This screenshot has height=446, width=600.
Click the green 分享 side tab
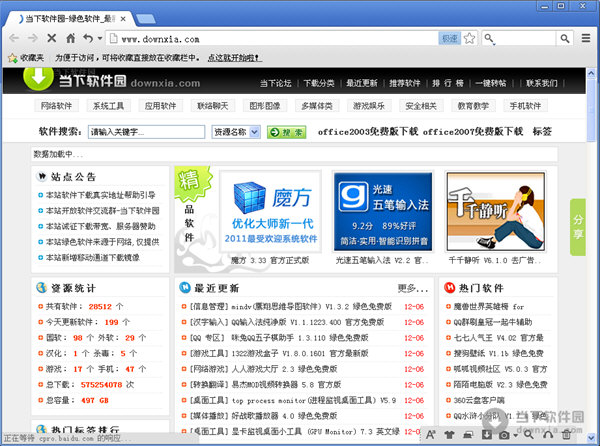[577, 227]
